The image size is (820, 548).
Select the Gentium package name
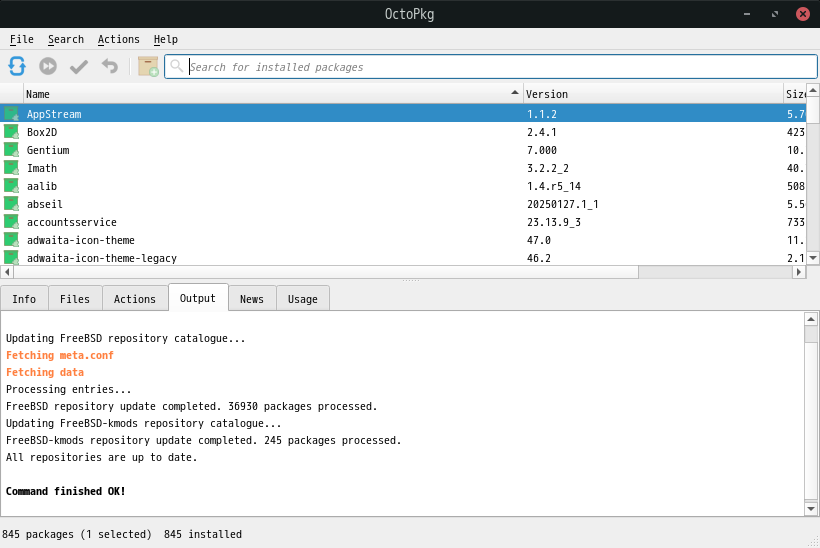[x=48, y=150]
